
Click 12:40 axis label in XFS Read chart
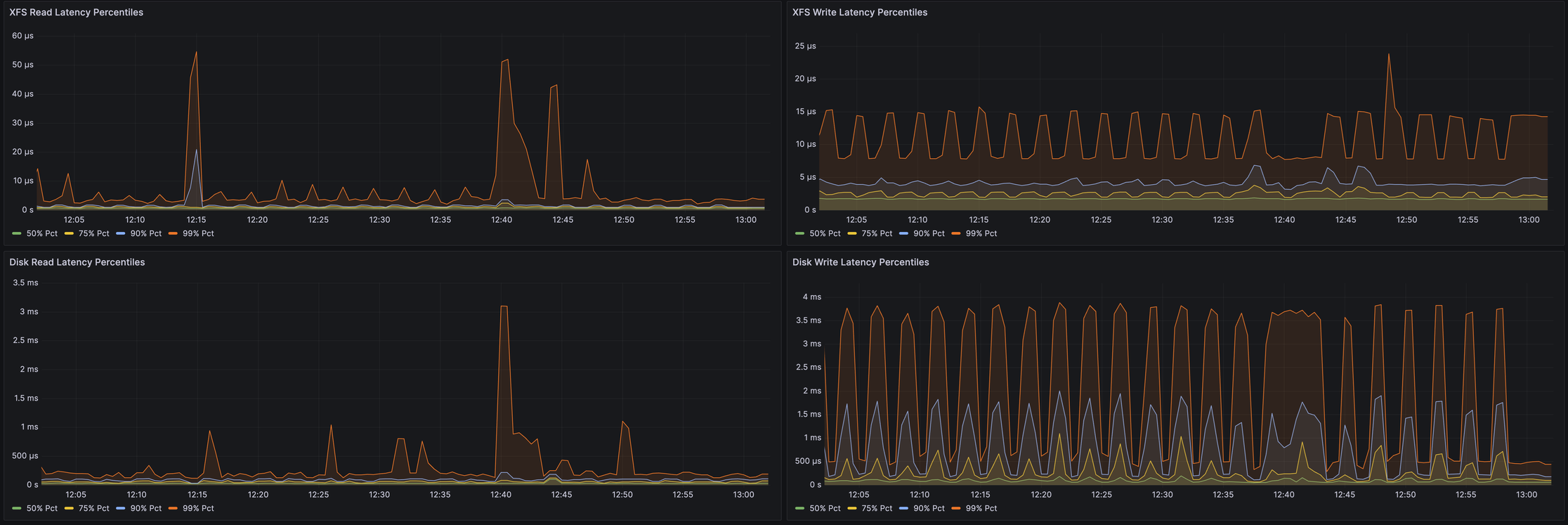[502, 220]
